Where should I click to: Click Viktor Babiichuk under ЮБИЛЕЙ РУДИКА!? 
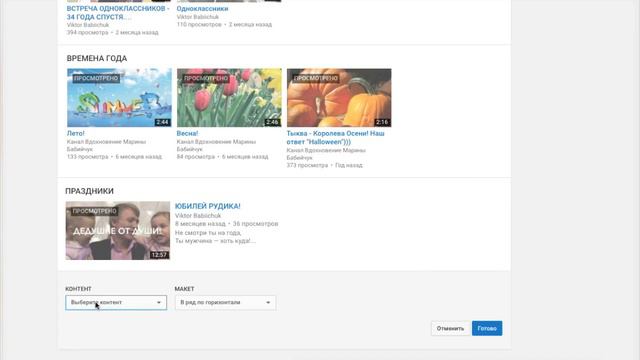[x=198, y=215]
